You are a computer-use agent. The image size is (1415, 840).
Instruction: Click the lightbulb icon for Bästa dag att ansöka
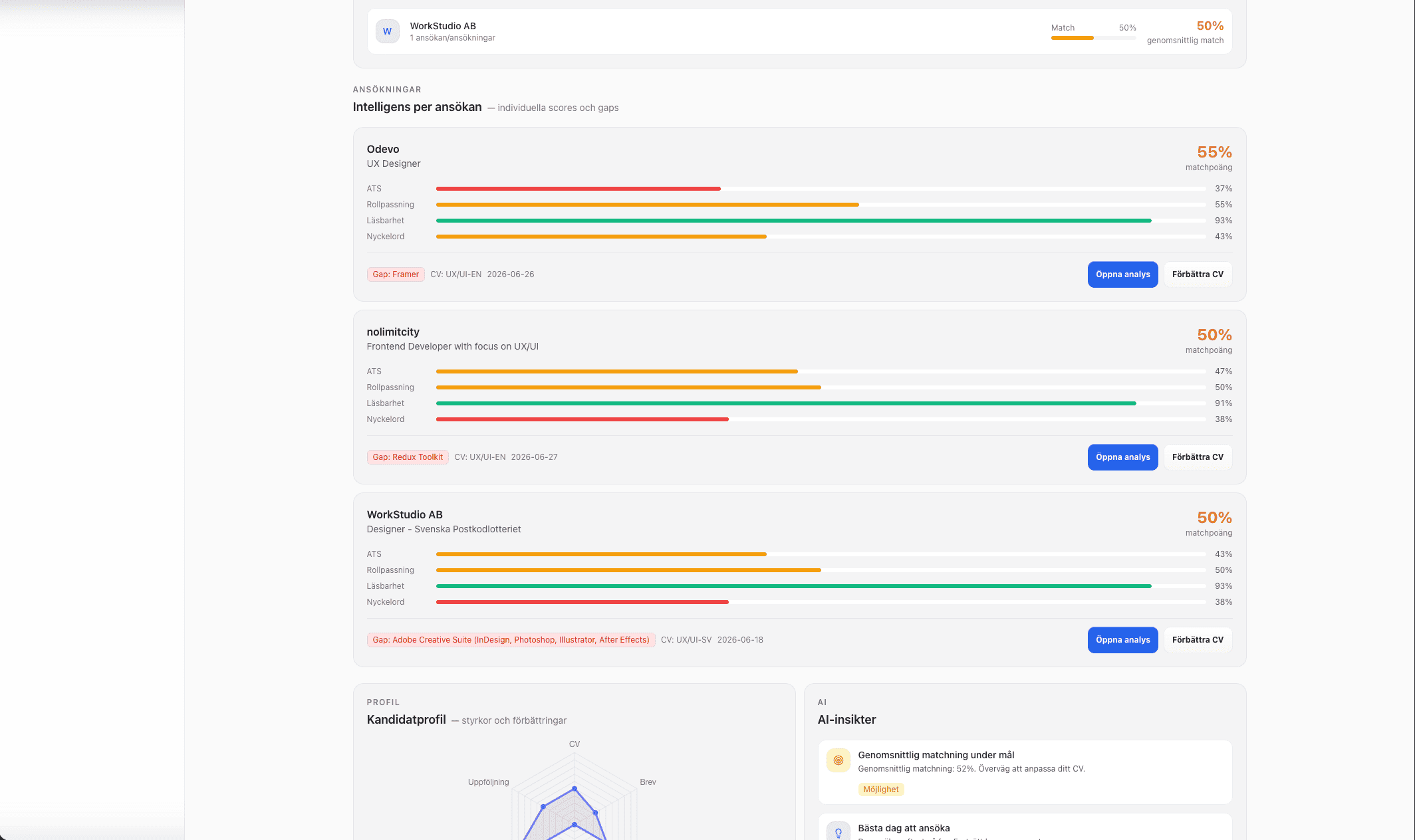pyautogui.click(x=838, y=832)
